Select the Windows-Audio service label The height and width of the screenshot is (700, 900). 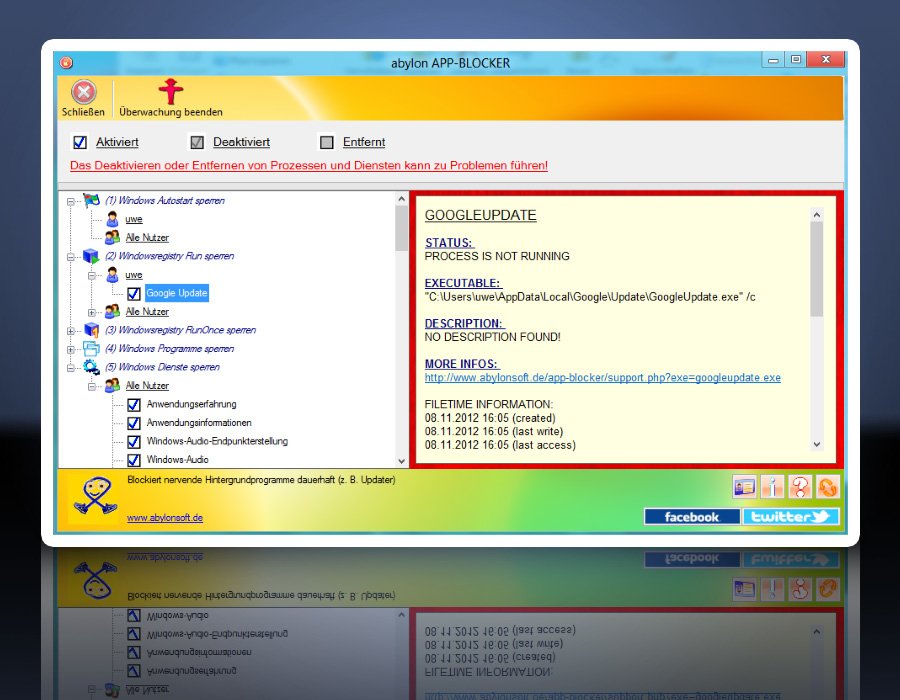pos(177,459)
